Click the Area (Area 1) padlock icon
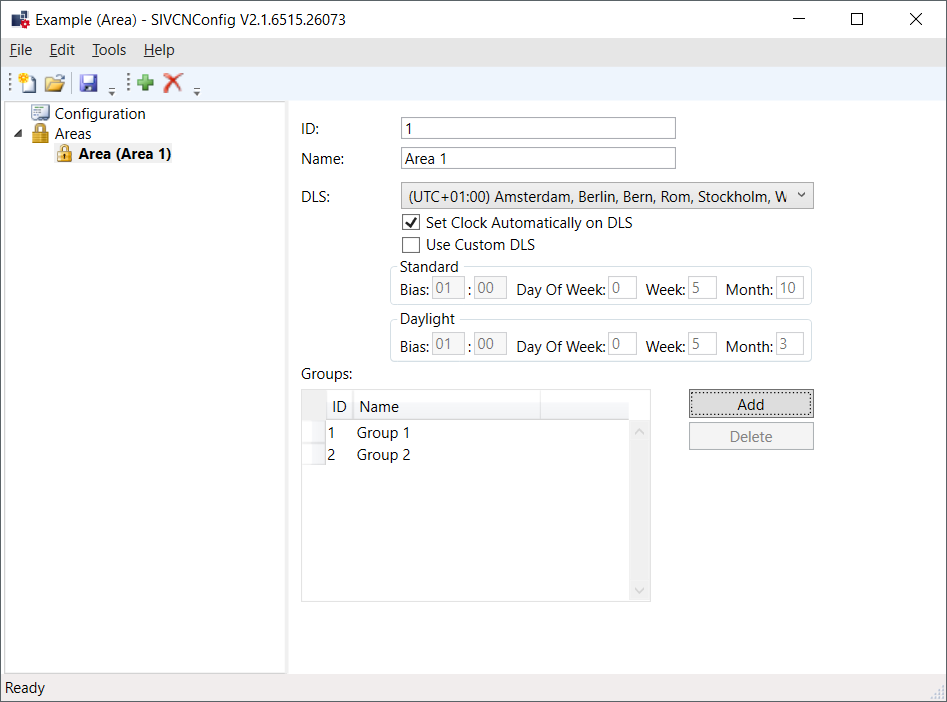The width and height of the screenshot is (947, 702). click(64, 154)
